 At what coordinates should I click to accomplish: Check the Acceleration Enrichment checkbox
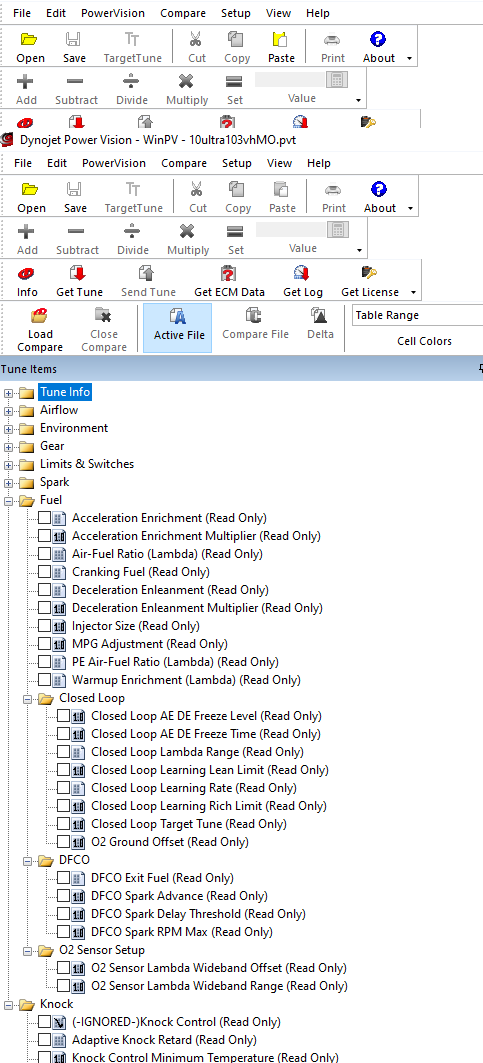44,518
